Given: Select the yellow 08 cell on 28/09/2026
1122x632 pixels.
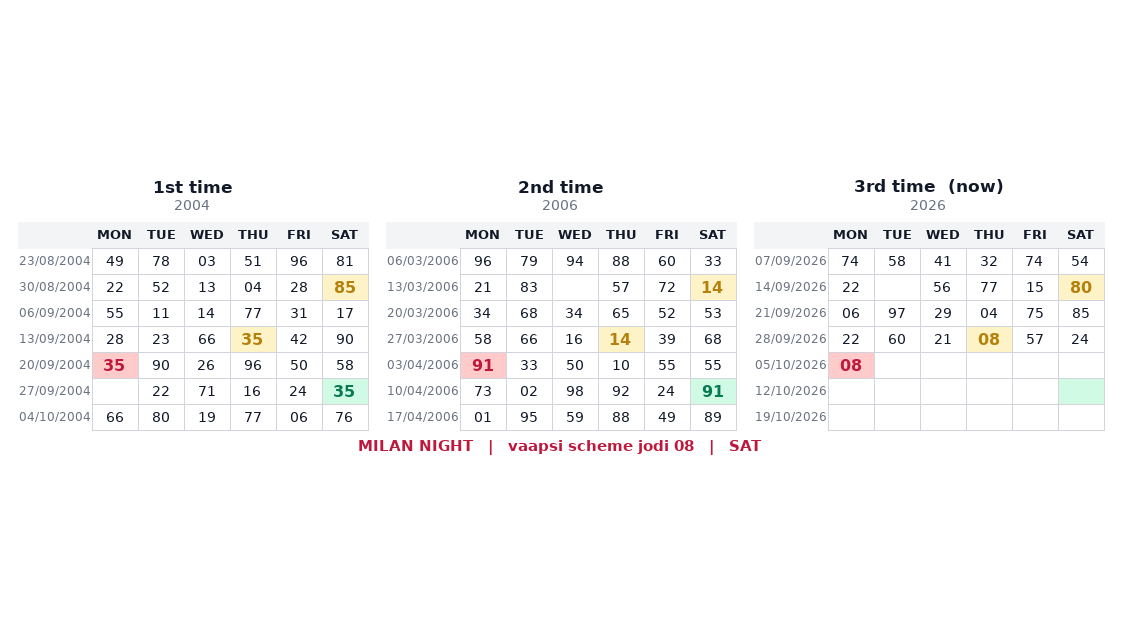Looking at the screenshot, I should click(x=989, y=339).
